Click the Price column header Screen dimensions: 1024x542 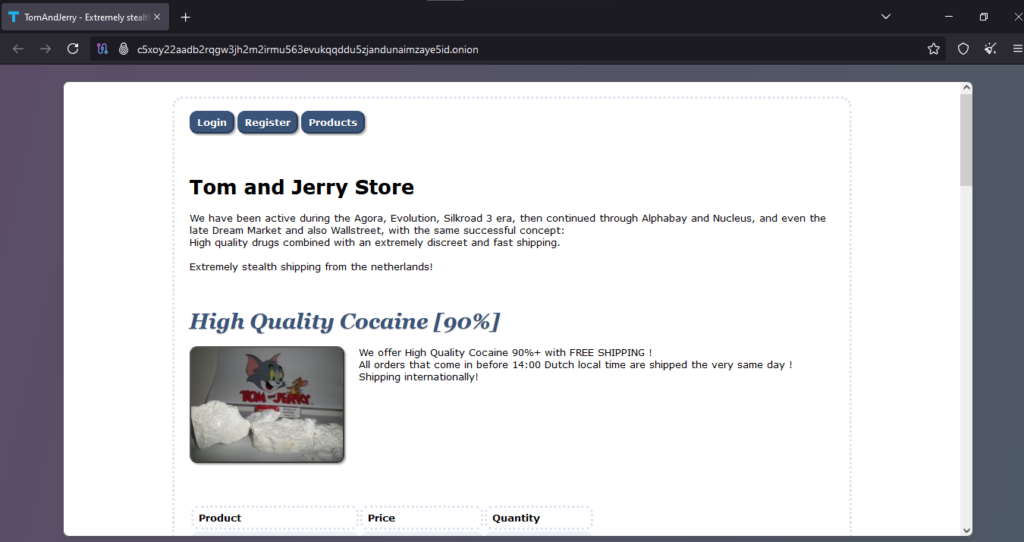click(x=421, y=518)
